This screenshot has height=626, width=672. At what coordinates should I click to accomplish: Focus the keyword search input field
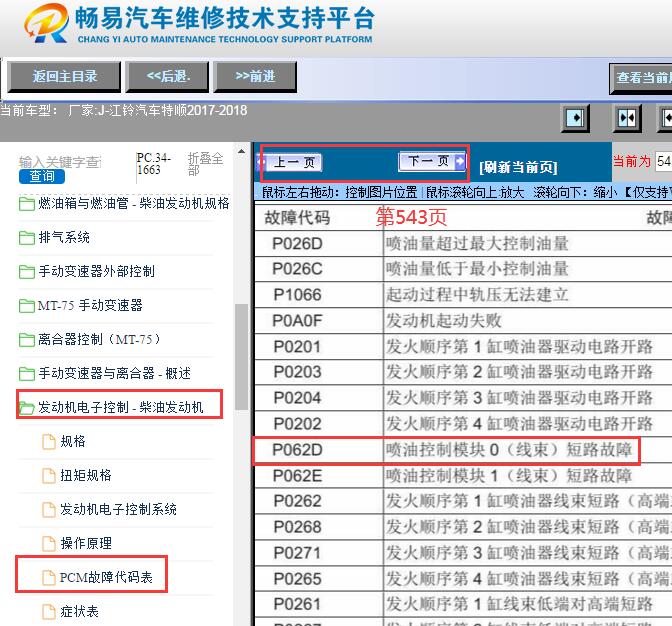[60, 162]
